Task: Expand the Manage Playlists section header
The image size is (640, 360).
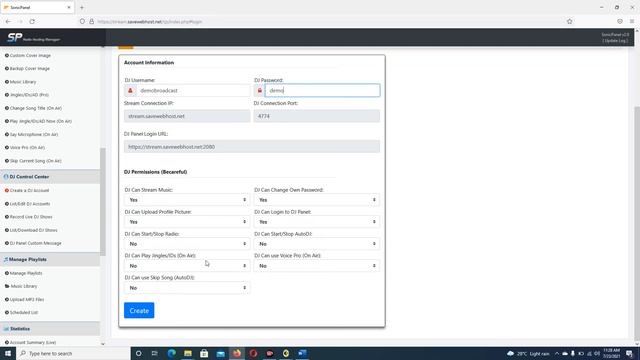Action: tap(50, 260)
